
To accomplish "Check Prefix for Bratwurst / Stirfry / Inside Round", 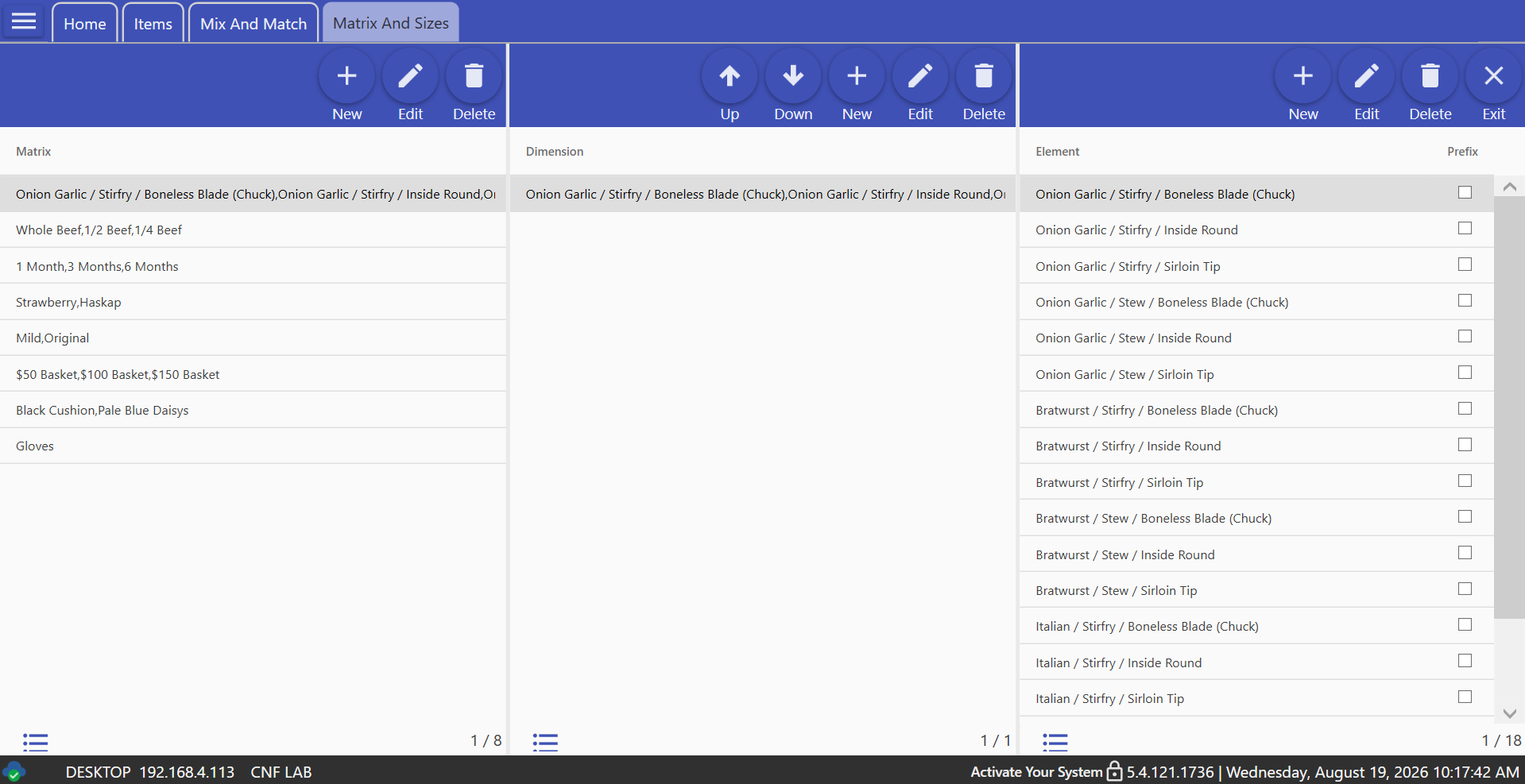I will [x=1465, y=444].
